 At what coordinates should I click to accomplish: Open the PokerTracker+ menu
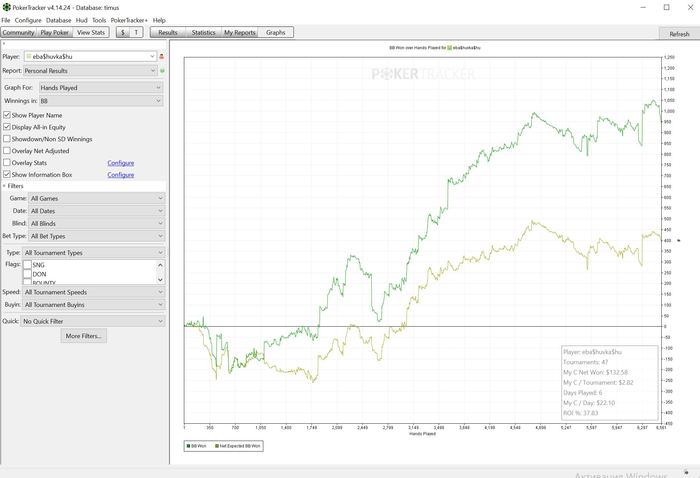[129, 20]
